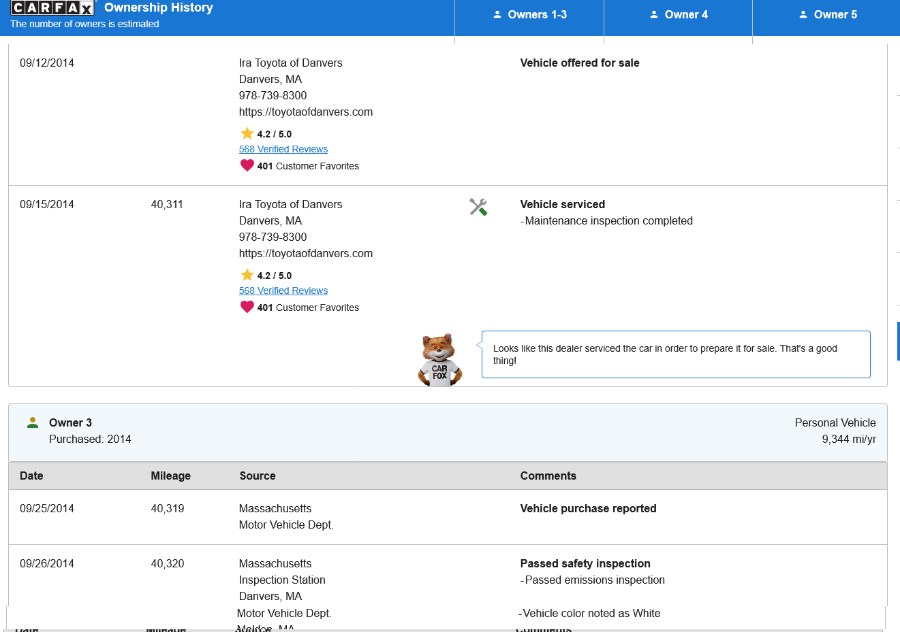This screenshot has height=632, width=900.
Task: Click 'Vehicle serviced' comment
Action: pos(562,204)
